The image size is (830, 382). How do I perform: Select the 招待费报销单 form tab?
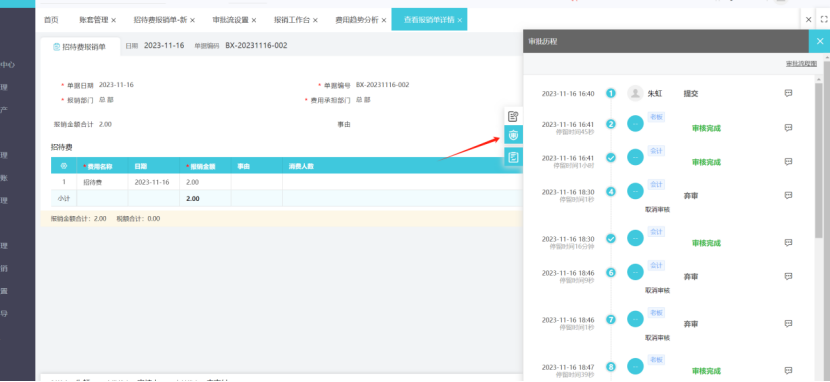pyautogui.click(x=80, y=47)
